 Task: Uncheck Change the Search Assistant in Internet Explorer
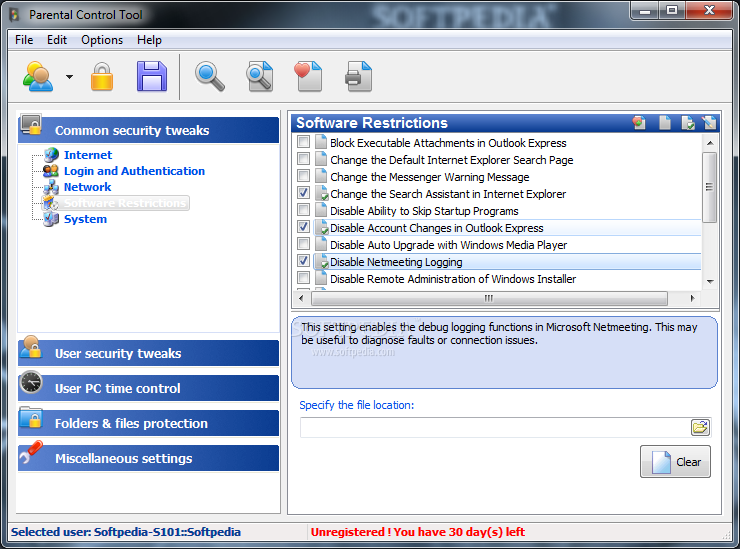tap(303, 193)
